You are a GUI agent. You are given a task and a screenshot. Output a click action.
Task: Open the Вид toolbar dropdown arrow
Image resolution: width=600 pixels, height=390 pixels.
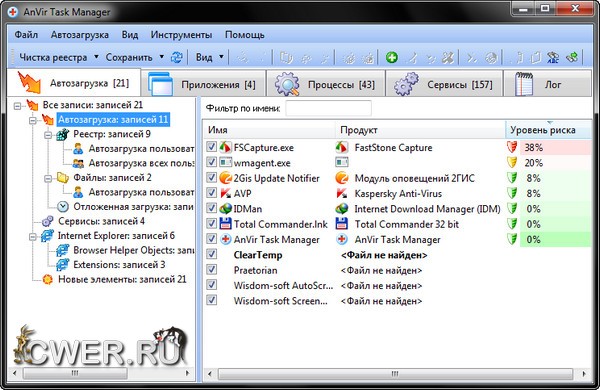(x=221, y=57)
